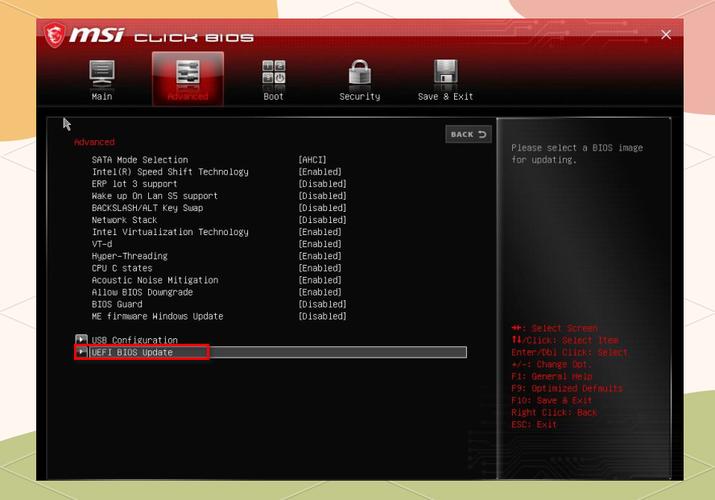
Task: Open the USB Configuration submenu entry
Action: [x=135, y=340]
